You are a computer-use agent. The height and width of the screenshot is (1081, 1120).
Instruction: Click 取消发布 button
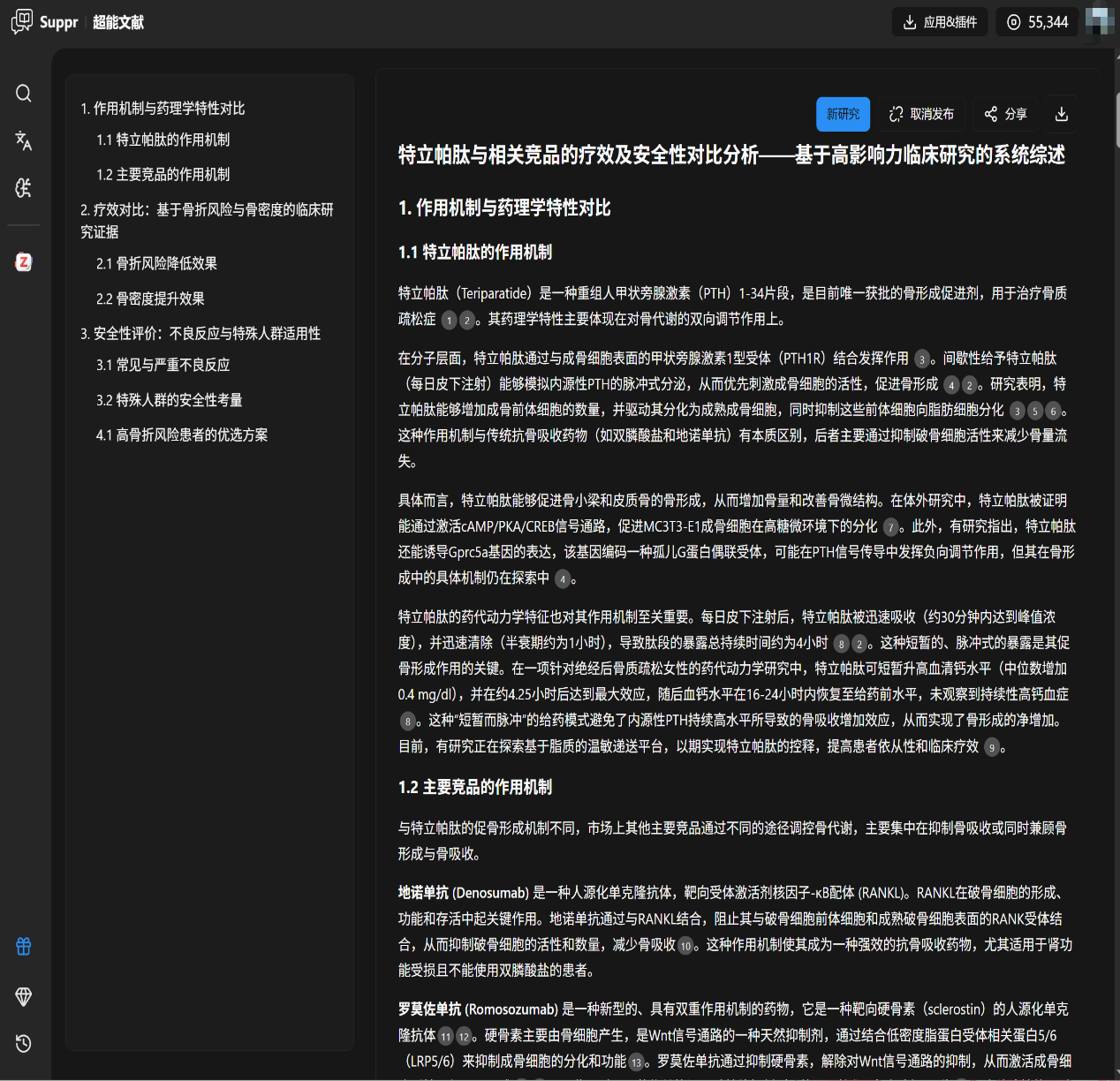tap(921, 114)
